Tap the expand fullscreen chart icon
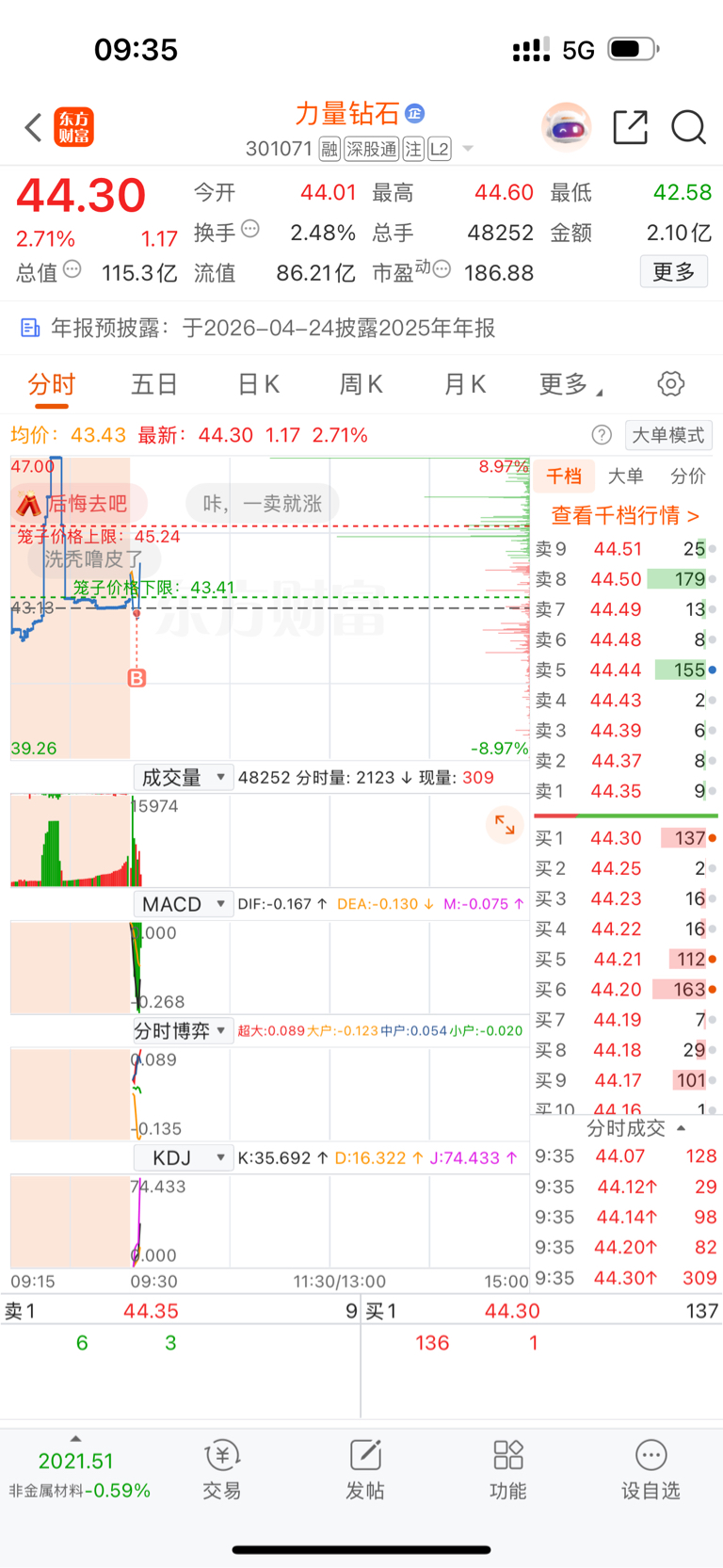 pos(506,824)
